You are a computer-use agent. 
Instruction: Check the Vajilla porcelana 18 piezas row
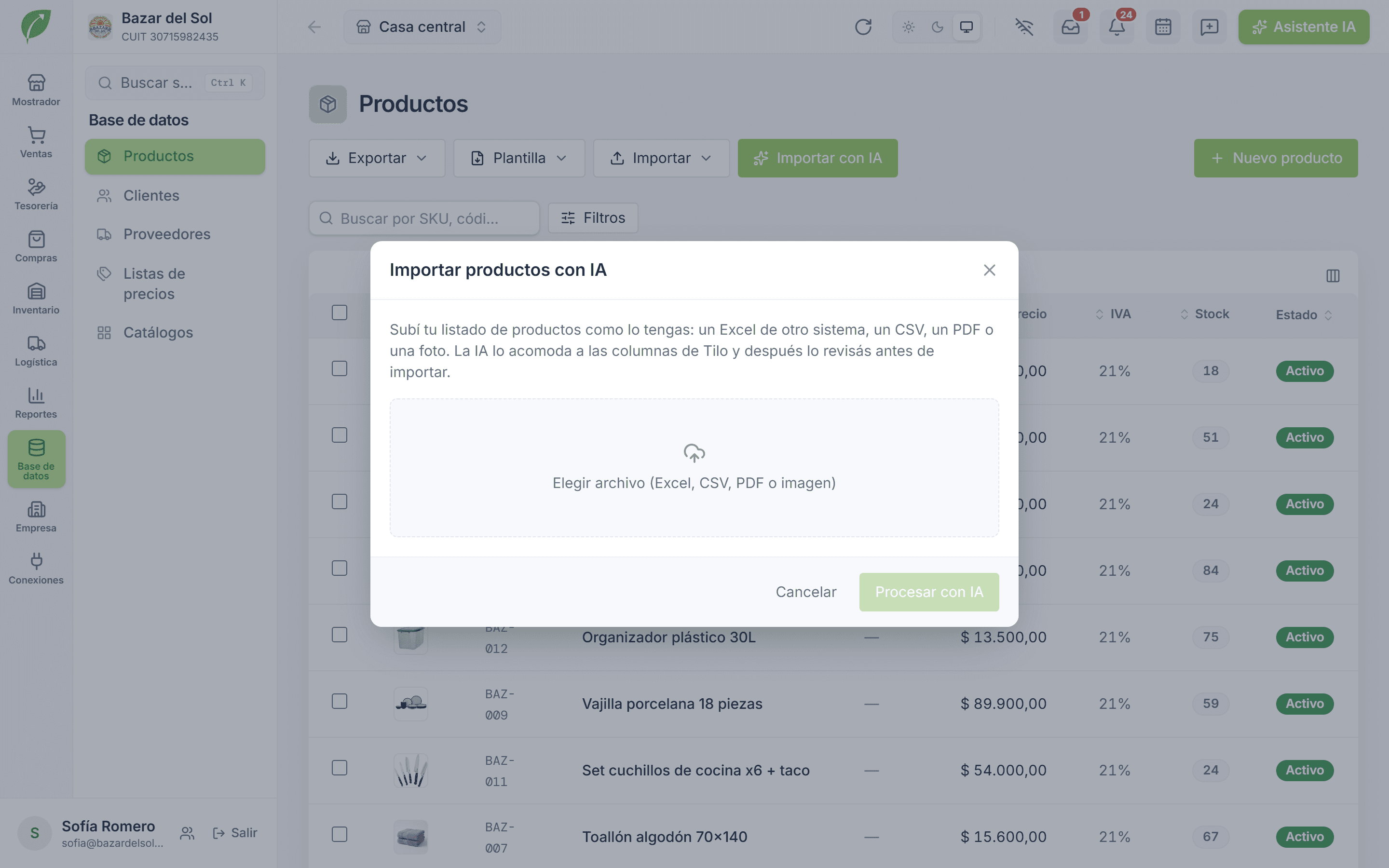(339, 702)
